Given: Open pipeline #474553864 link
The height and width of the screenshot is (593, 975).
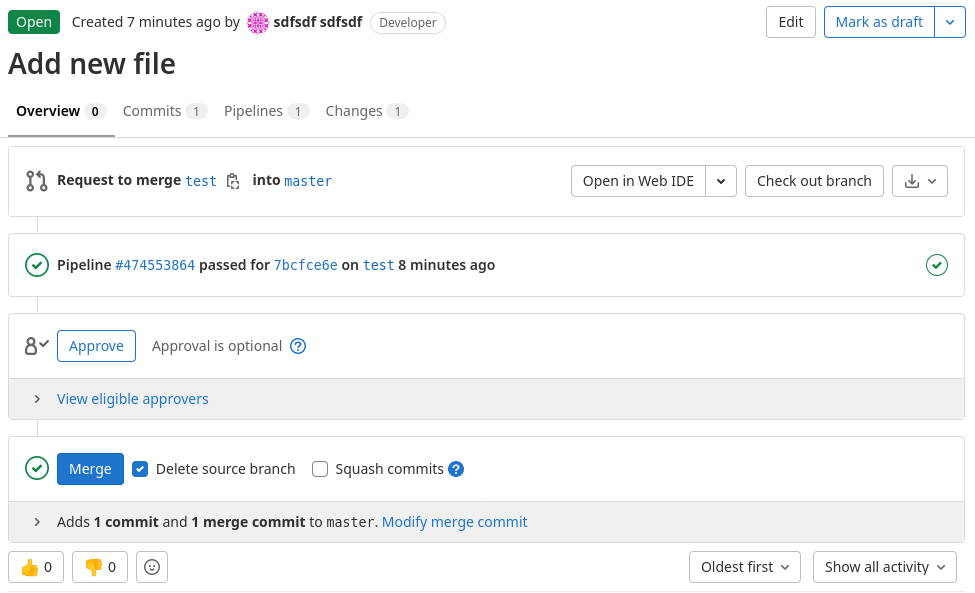Looking at the screenshot, I should point(155,265).
